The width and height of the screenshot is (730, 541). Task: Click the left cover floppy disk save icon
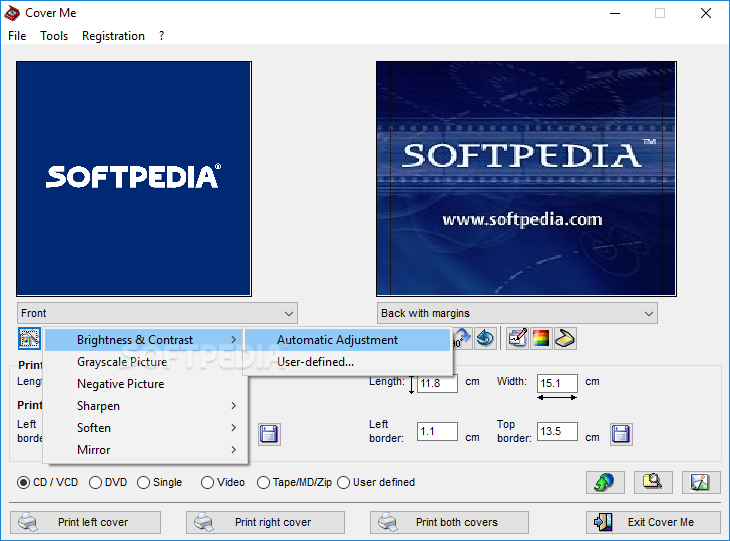click(269, 434)
